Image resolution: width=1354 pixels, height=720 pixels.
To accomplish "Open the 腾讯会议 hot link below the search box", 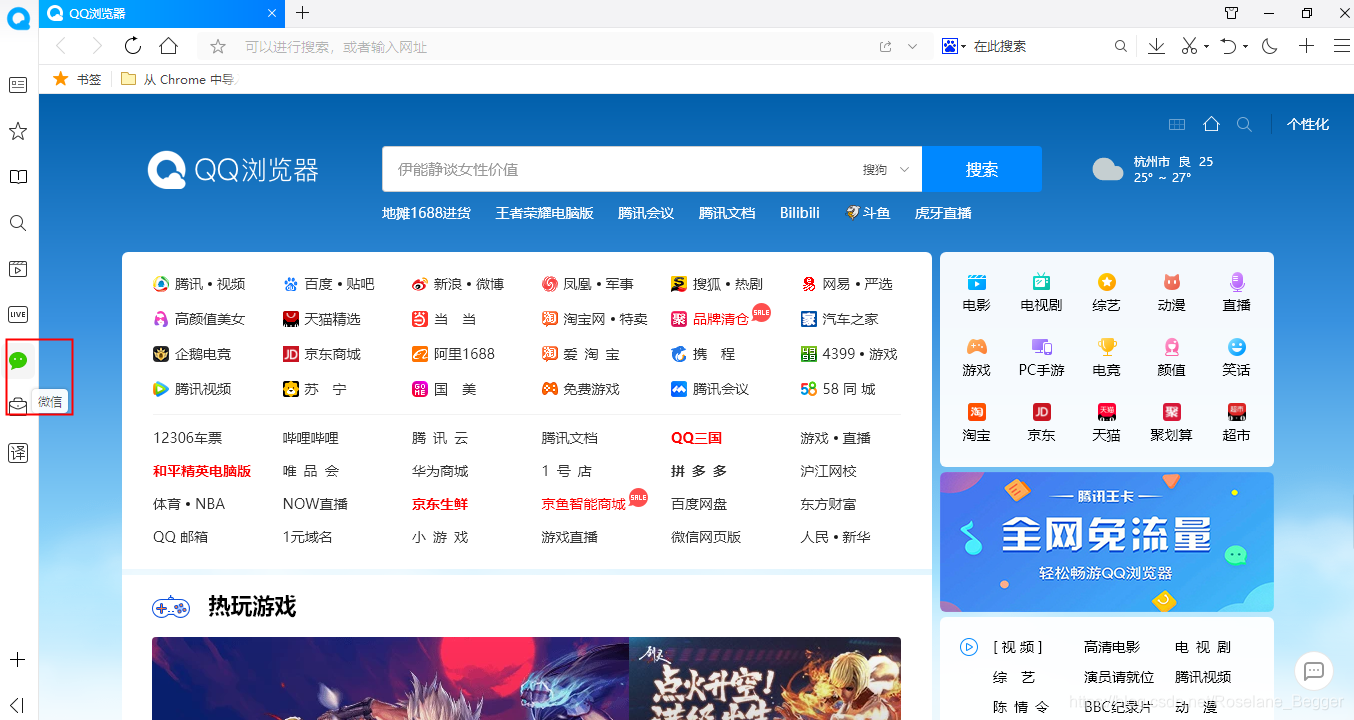I will (x=646, y=213).
